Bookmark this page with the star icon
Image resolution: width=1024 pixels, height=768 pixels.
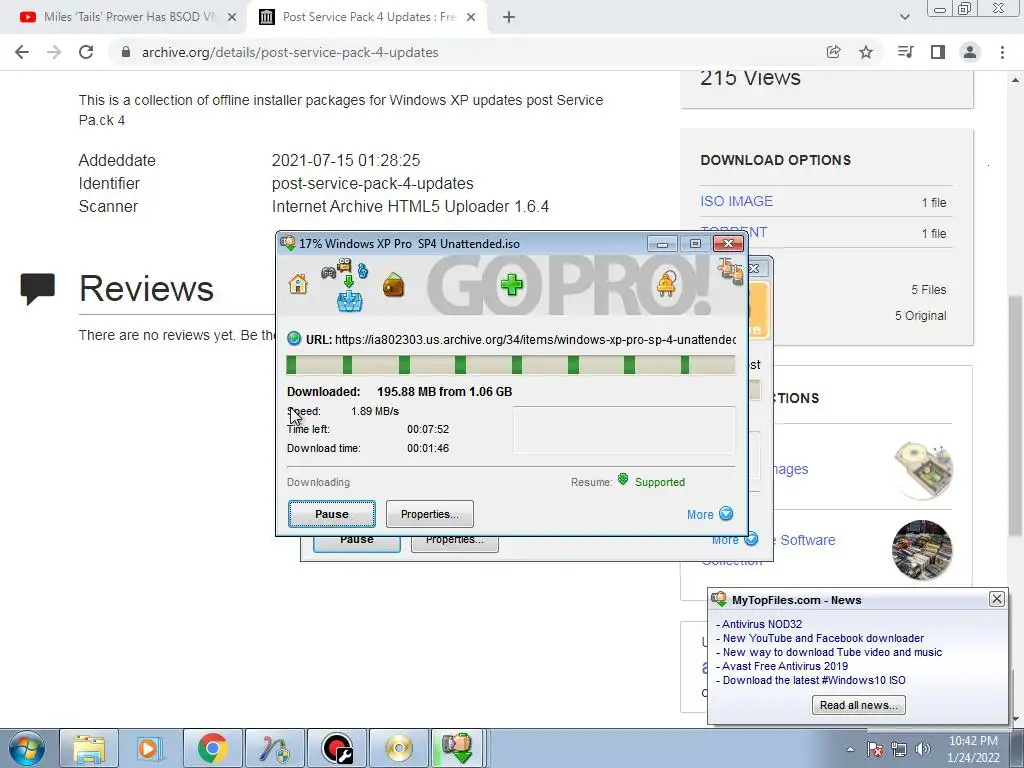click(866, 52)
